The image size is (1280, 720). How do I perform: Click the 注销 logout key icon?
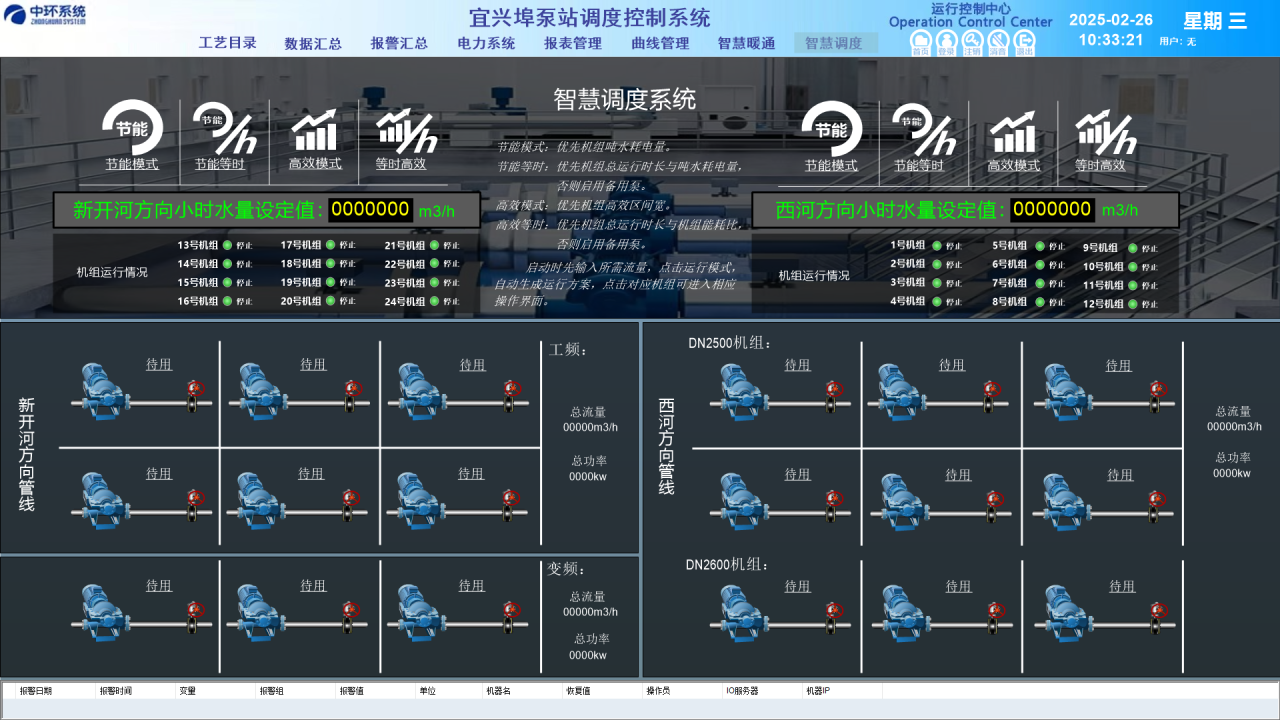[x=972, y=42]
